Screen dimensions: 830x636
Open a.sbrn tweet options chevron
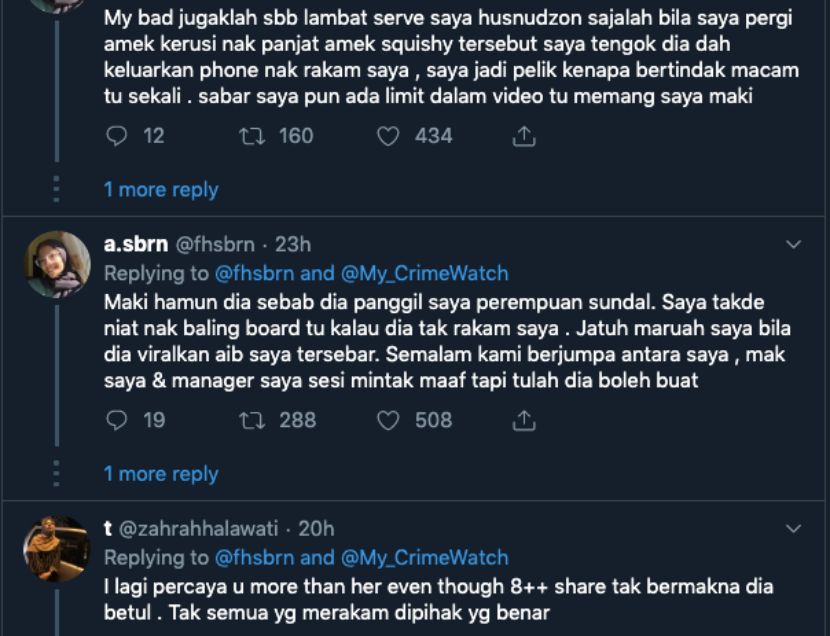pos(793,245)
